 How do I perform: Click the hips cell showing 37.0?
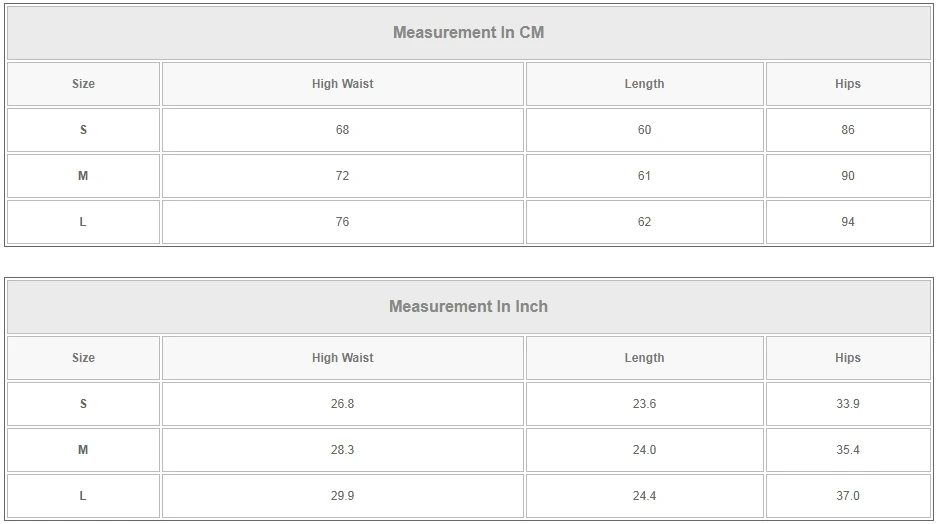pos(847,496)
